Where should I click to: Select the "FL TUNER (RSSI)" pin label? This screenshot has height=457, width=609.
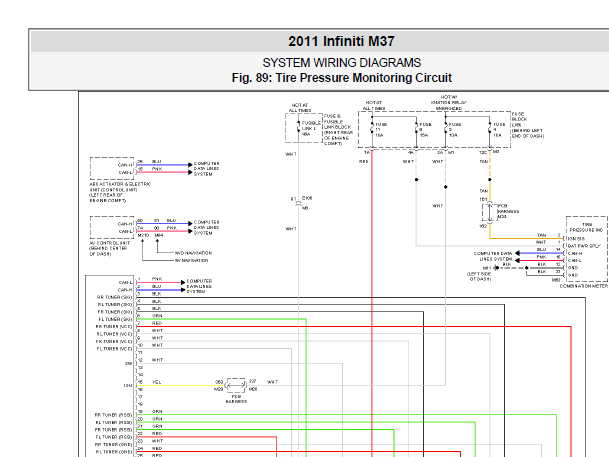pyautogui.click(x=114, y=437)
